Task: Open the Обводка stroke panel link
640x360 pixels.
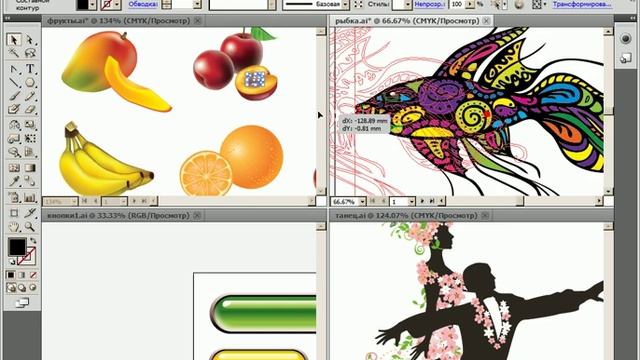Action: (x=143, y=4)
